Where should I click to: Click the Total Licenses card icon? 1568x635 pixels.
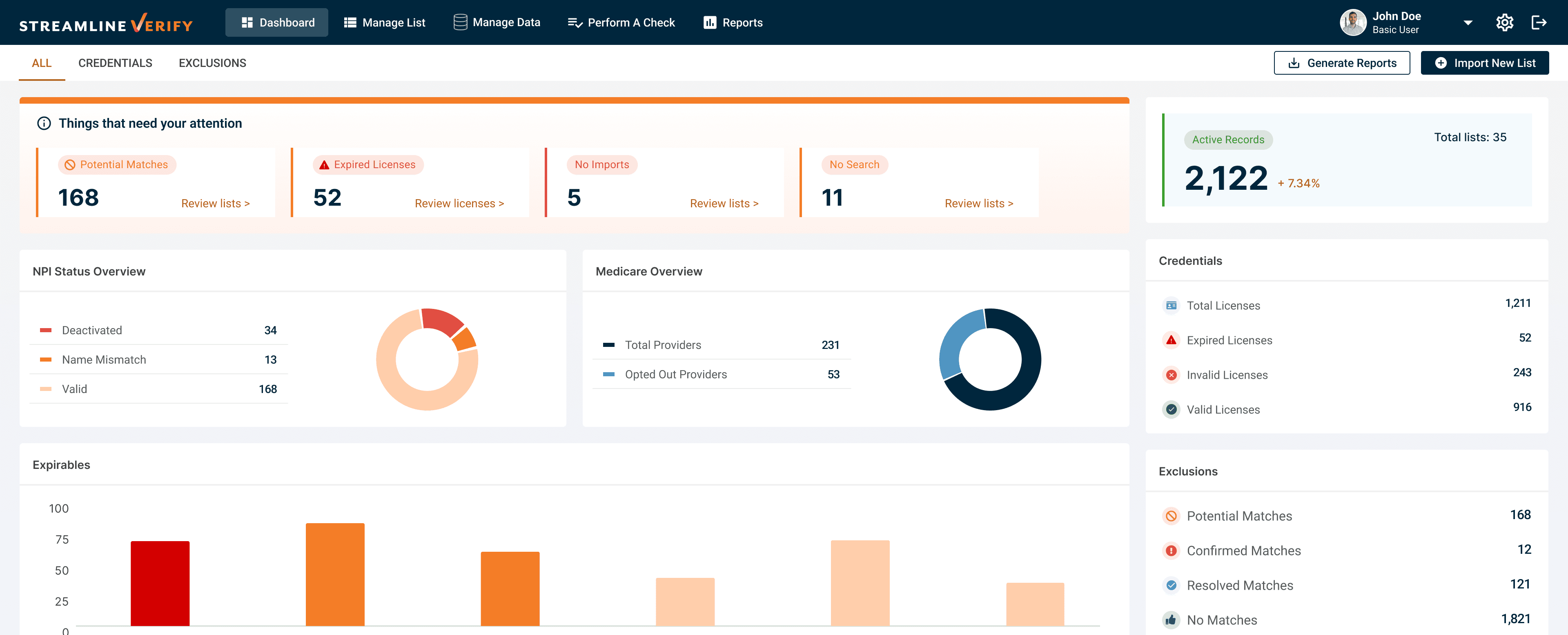pyautogui.click(x=1171, y=305)
